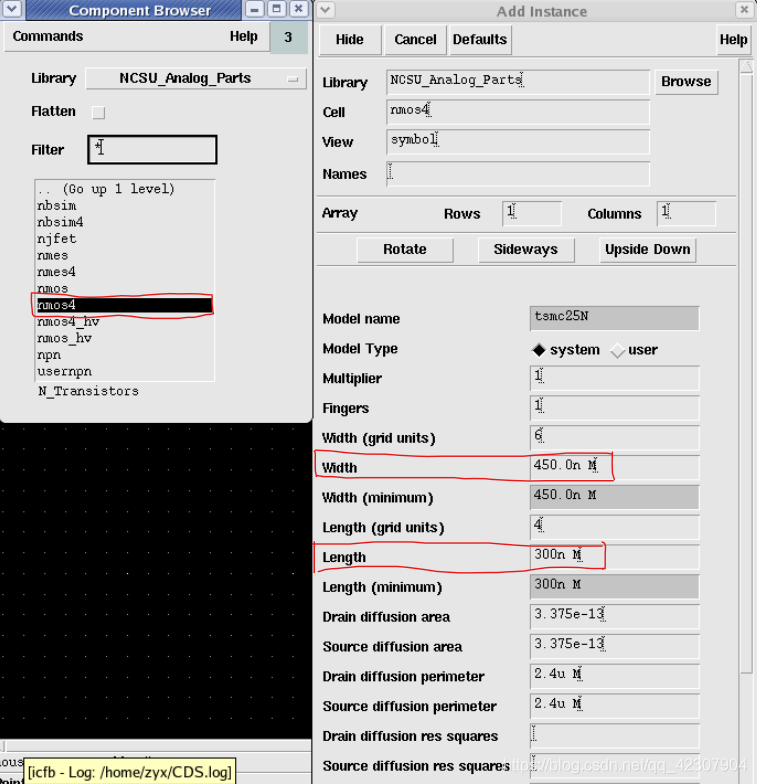Open Help menu in Component Browser
This screenshot has height=784, width=757.
click(x=244, y=36)
